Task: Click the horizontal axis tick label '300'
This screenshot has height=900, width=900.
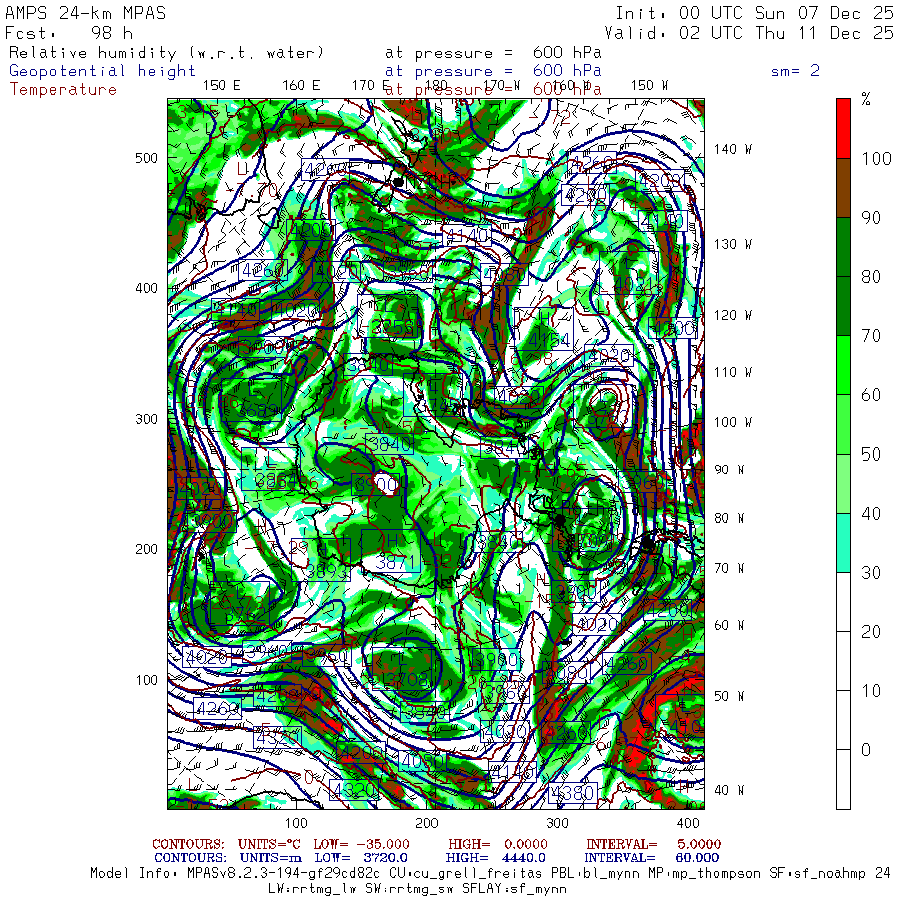Action: [x=557, y=823]
